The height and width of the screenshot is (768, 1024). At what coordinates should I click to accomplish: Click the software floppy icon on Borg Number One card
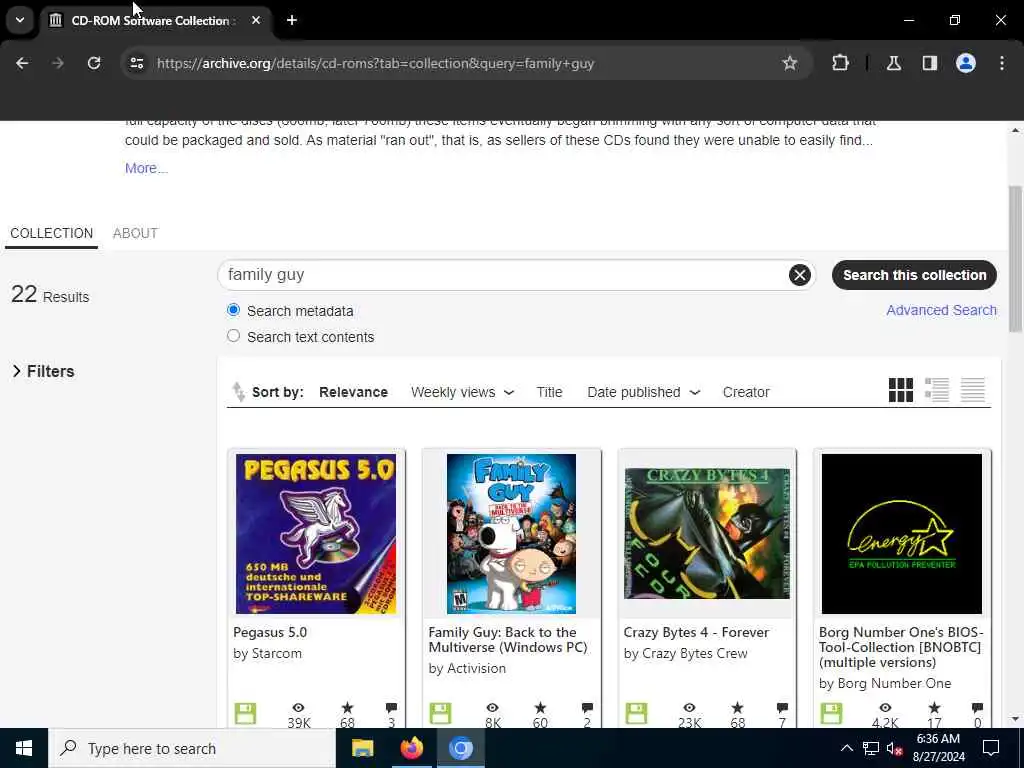point(831,713)
